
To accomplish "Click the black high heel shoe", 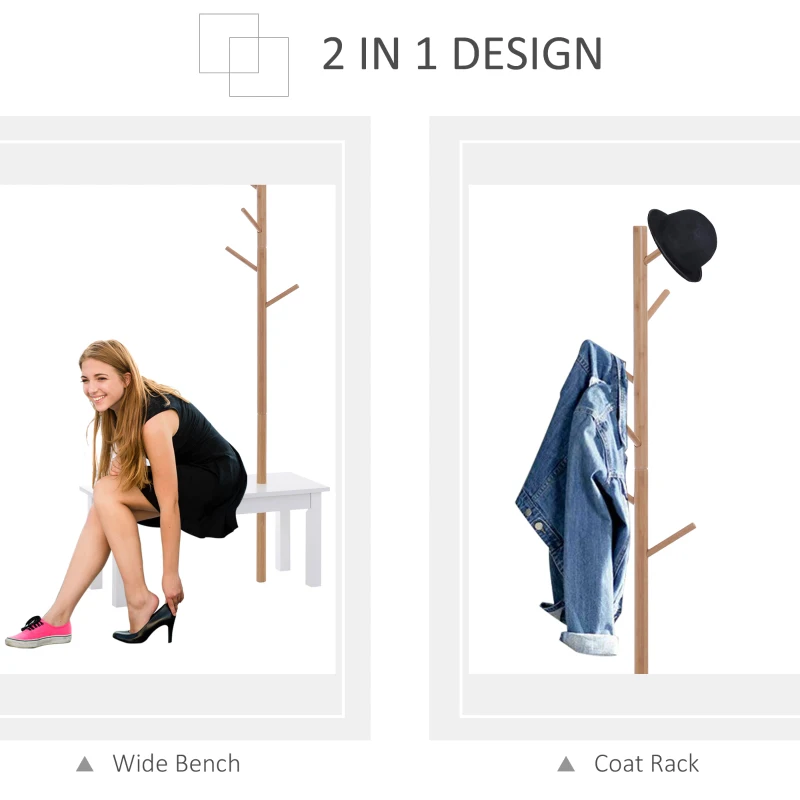I will (x=145, y=624).
